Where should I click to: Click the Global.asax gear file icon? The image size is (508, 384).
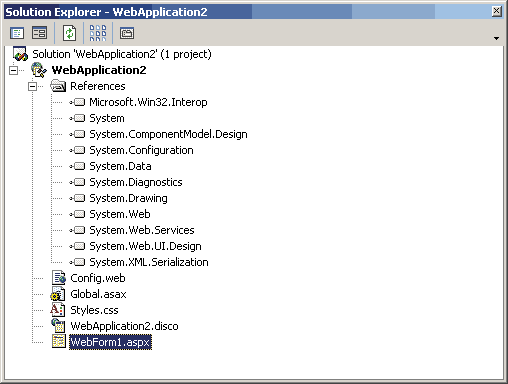coord(58,294)
